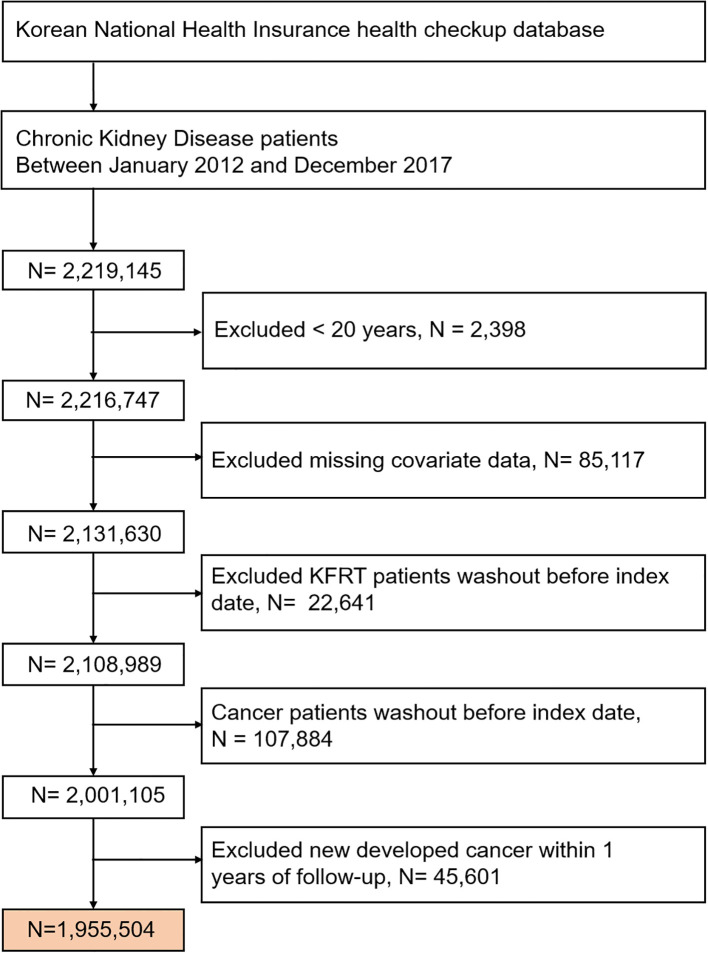Click the arrow pointing to new developed cancer box

click(x=146, y=859)
